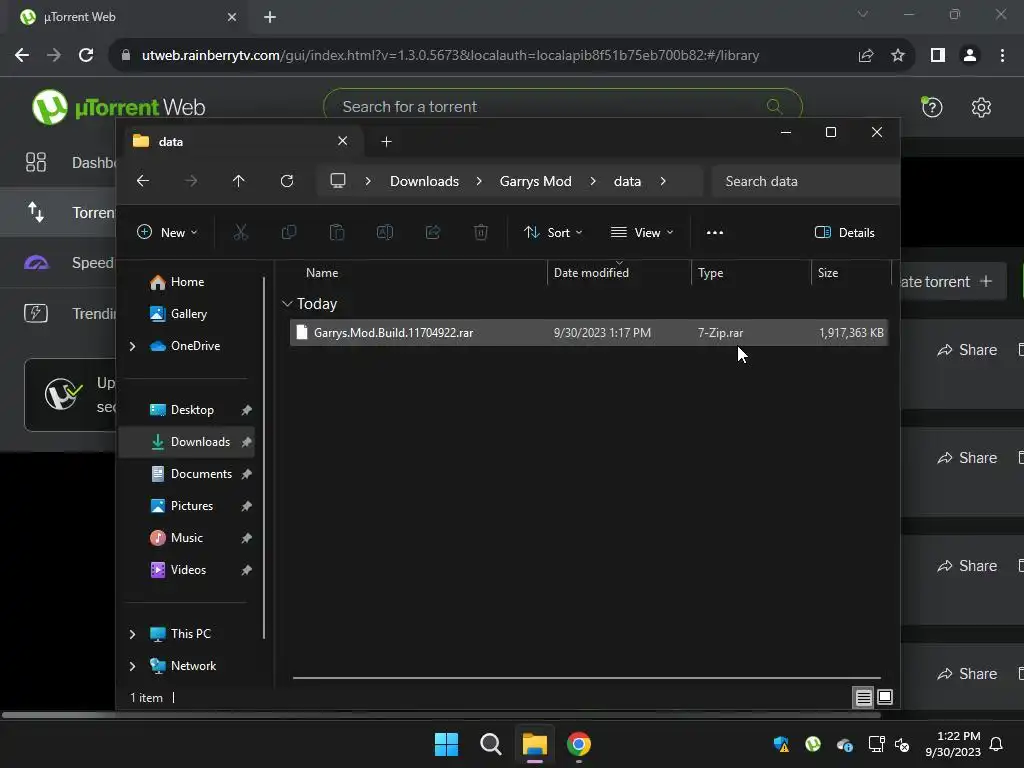This screenshot has height=768, width=1024.
Task: Click chevron after Garrys Mod breadcrumb
Action: 592,181
